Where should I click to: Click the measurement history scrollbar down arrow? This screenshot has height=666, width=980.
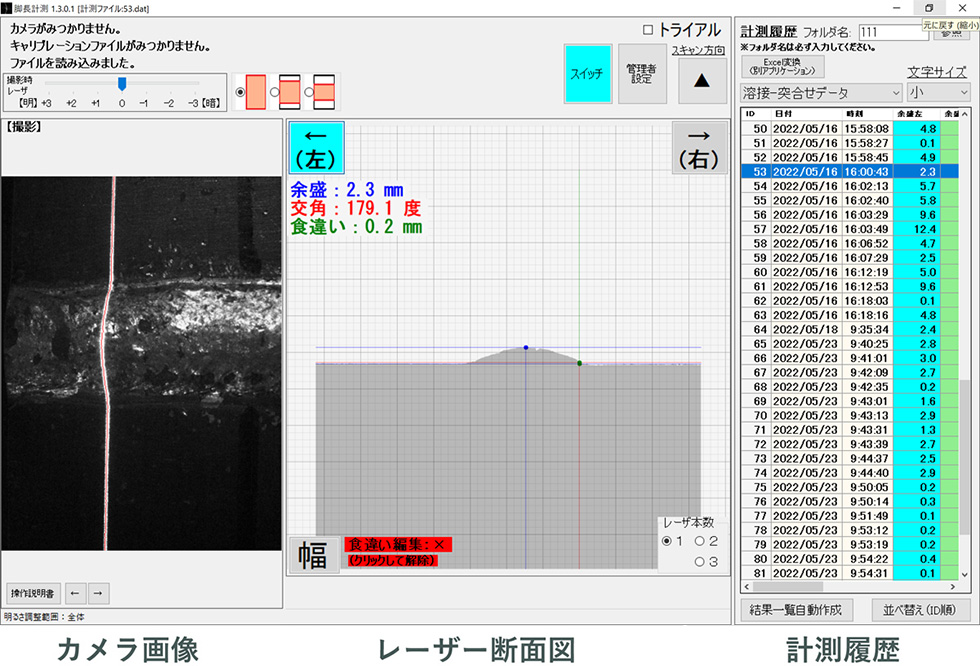point(964,575)
